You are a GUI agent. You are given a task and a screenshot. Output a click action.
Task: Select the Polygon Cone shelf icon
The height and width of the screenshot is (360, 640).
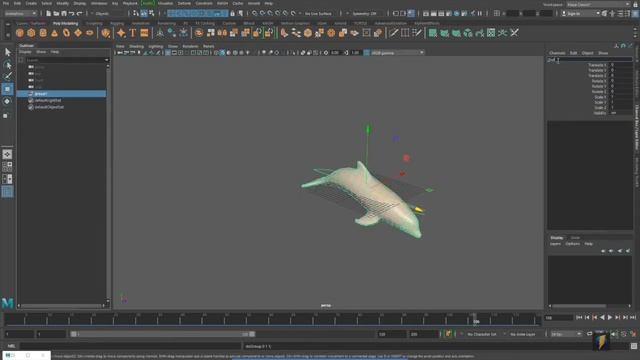(54, 33)
